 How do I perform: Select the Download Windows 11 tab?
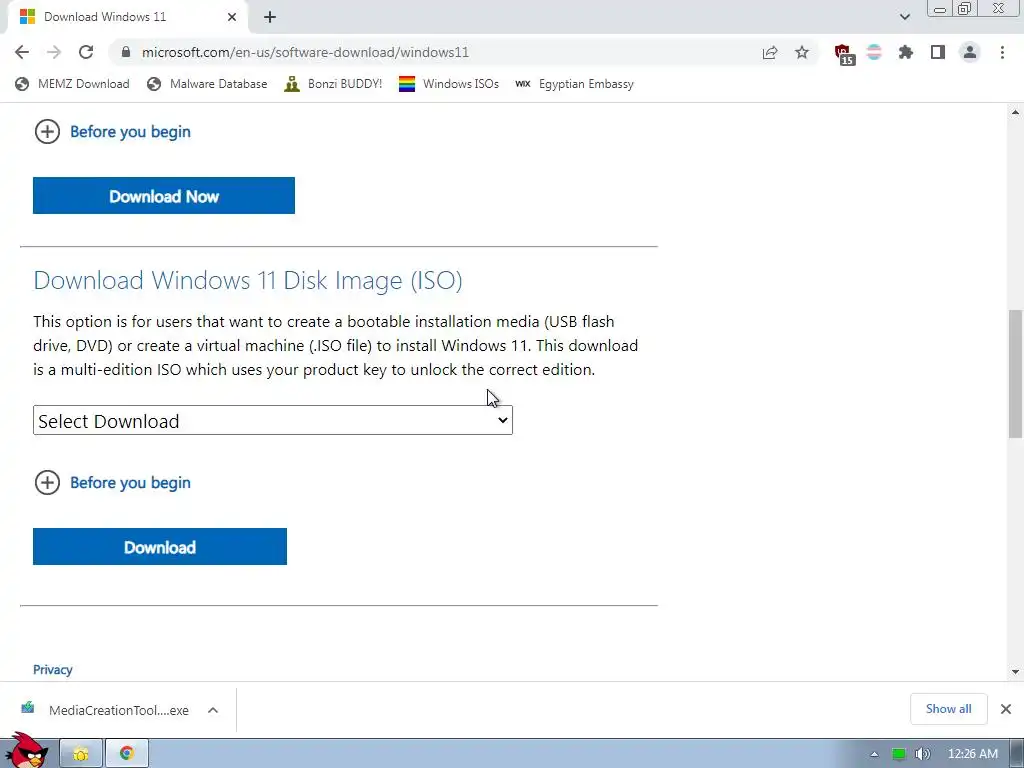[x=127, y=17]
